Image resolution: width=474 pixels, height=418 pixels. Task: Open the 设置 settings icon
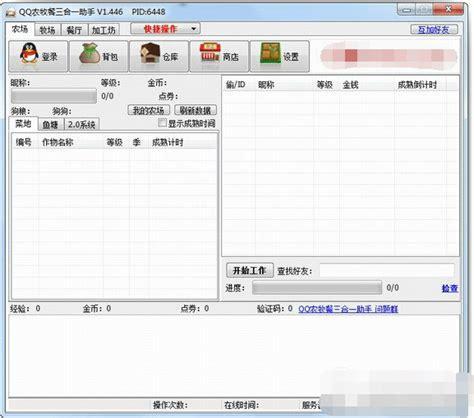[270, 53]
